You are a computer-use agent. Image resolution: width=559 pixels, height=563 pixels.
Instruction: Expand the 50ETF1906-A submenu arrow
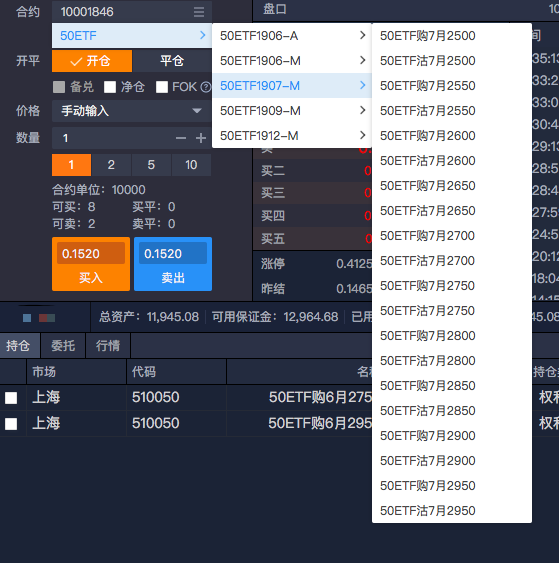coord(363,35)
